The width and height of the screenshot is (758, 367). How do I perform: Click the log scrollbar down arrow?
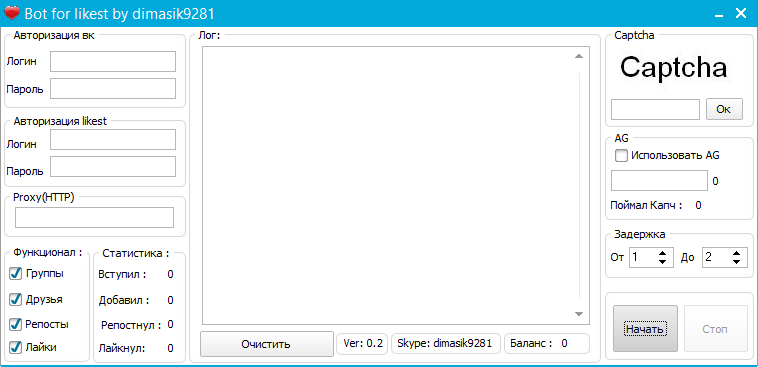[x=579, y=314]
